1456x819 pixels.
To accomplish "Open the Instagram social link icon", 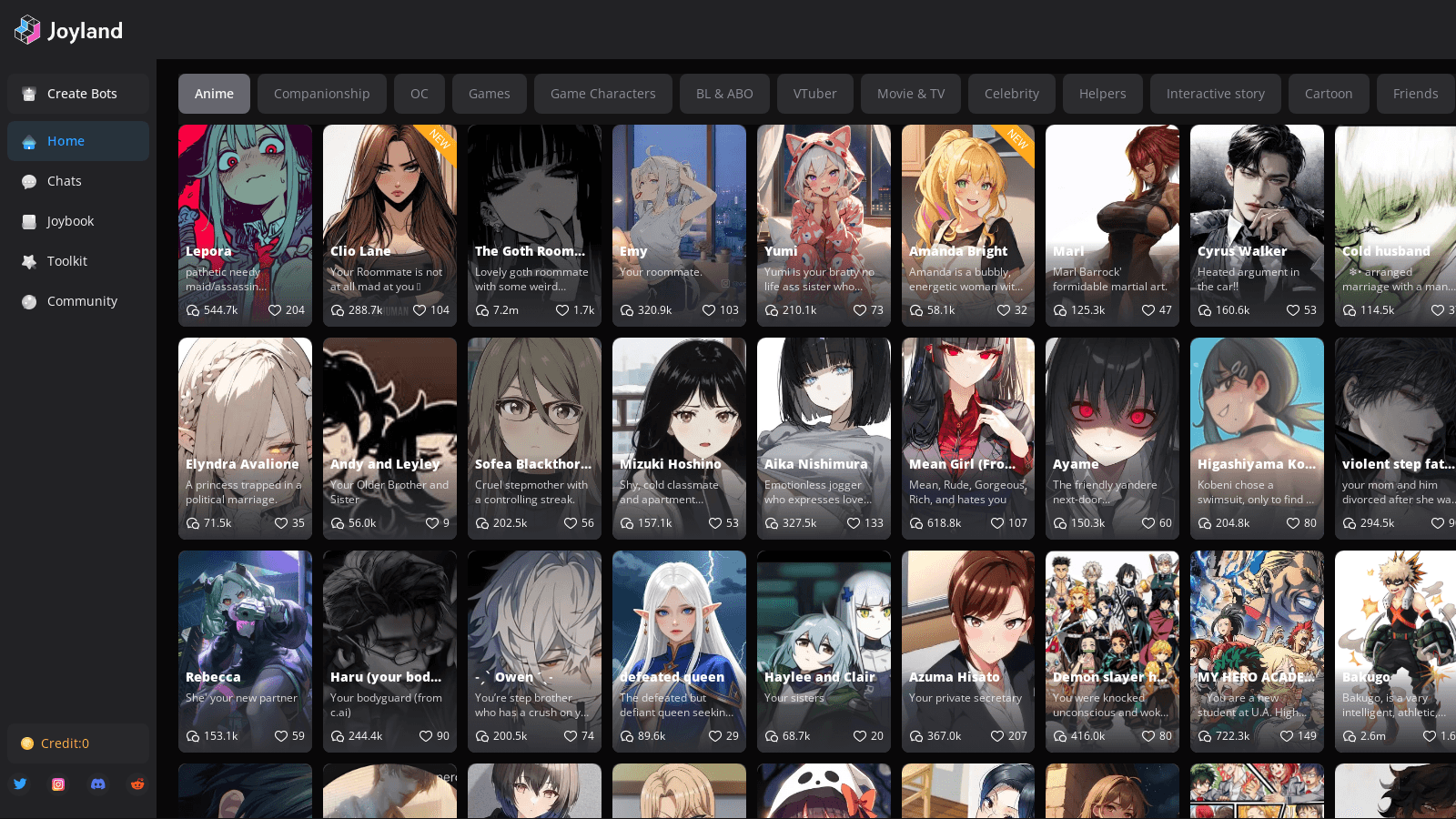I will coord(58,784).
